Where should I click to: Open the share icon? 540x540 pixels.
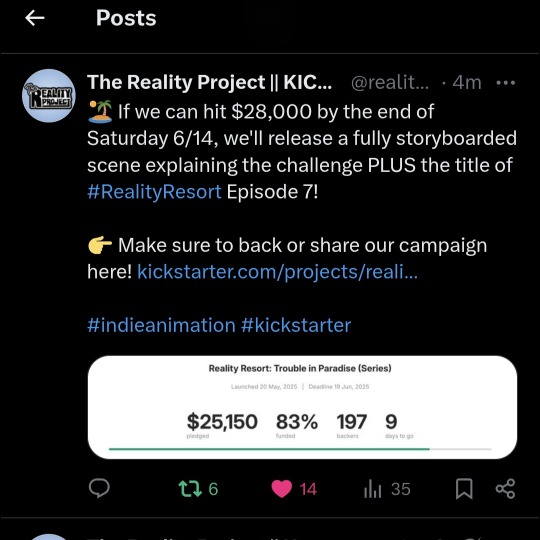(505, 489)
